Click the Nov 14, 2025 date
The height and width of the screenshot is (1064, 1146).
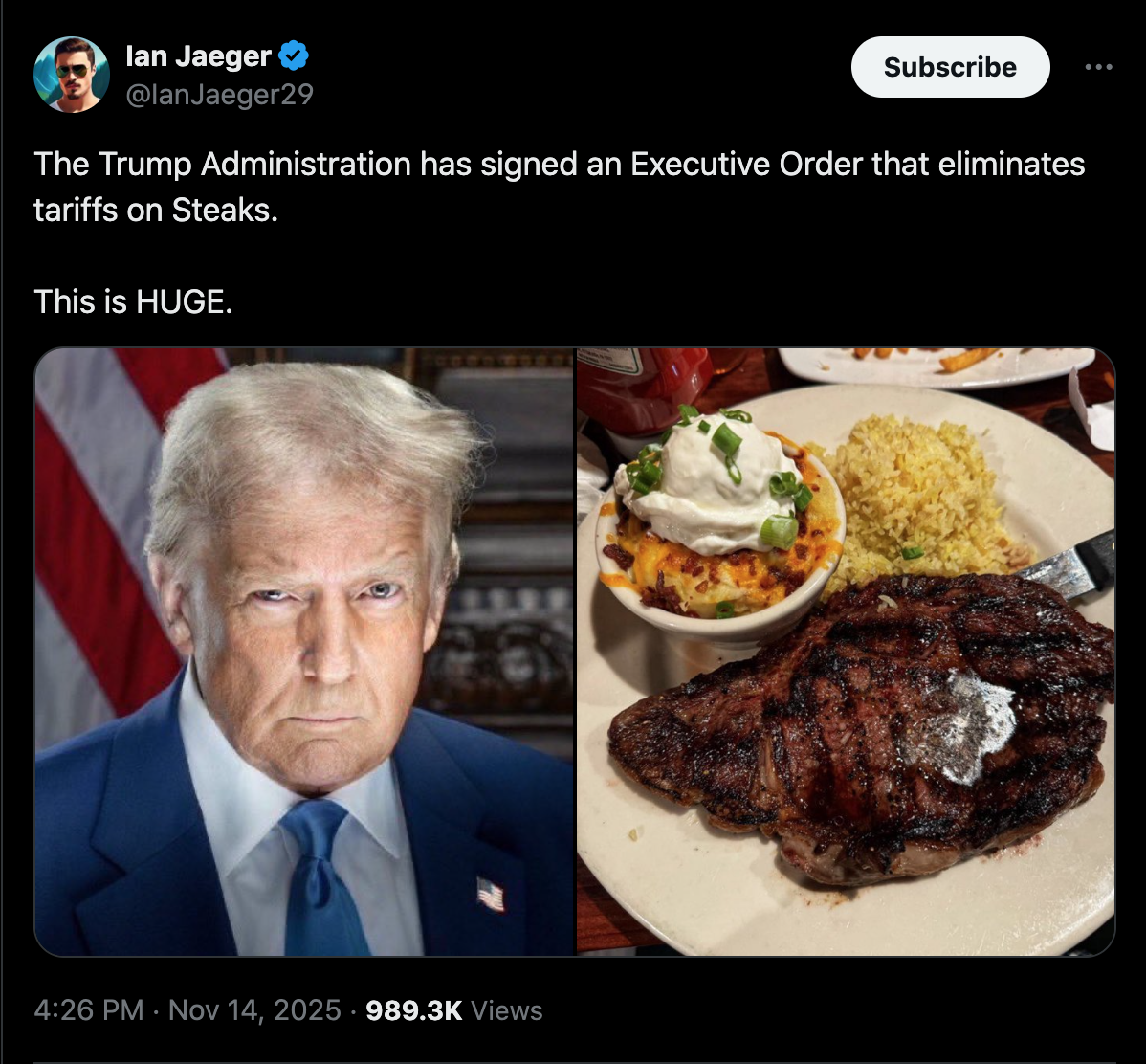click(x=254, y=1009)
